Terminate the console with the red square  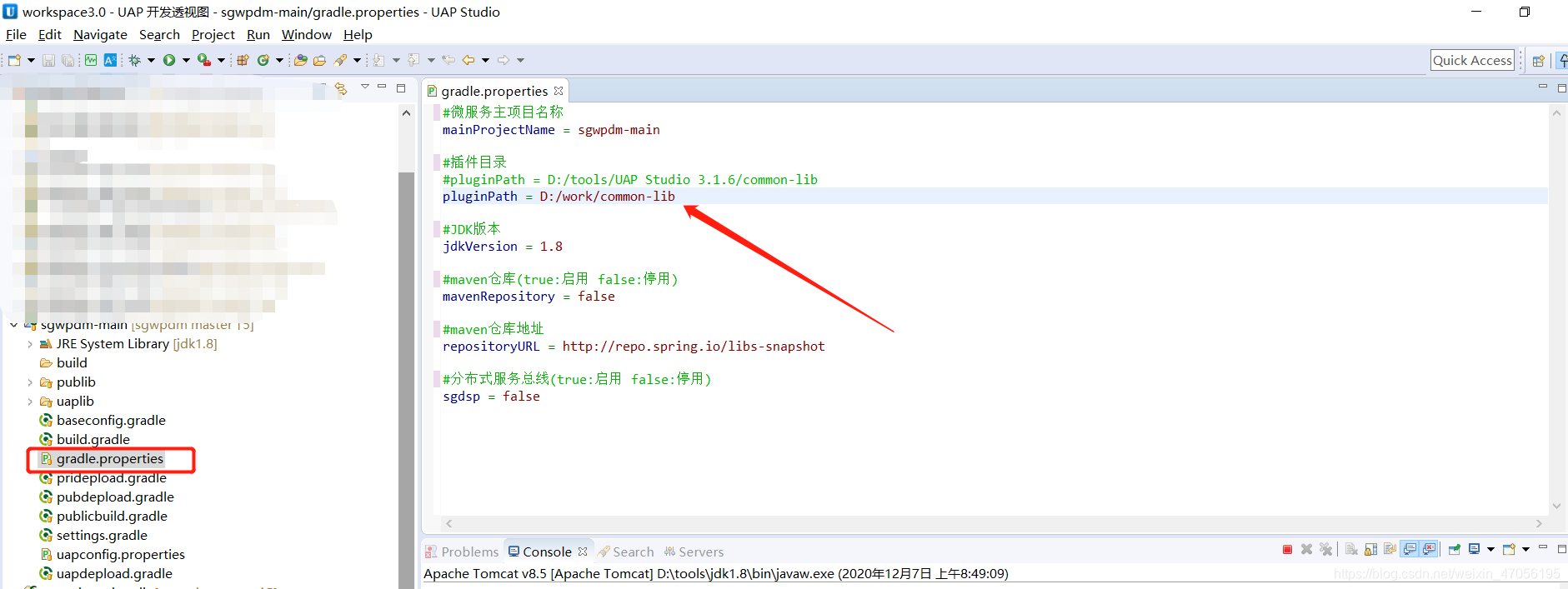tap(1287, 550)
